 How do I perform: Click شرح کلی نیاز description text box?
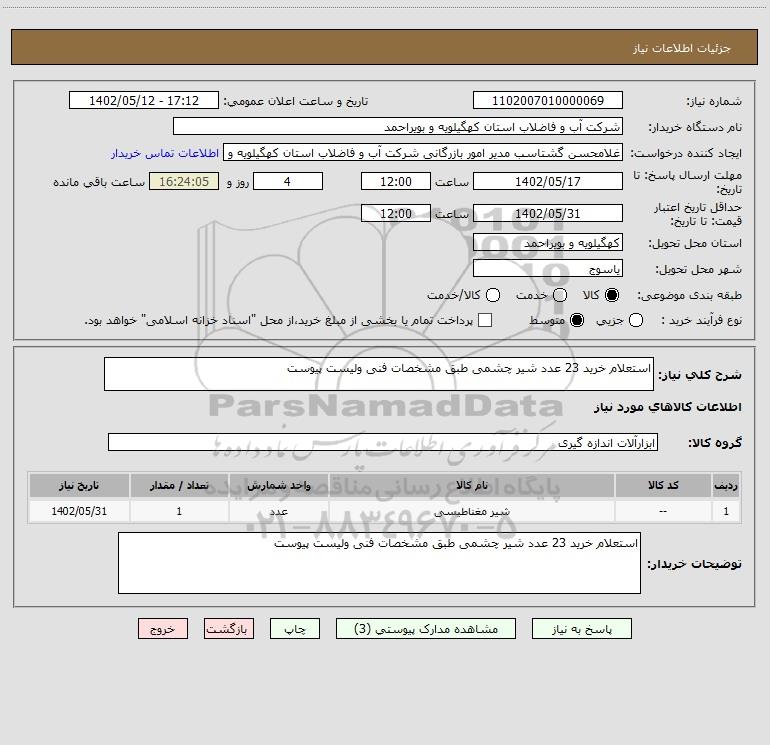(x=379, y=374)
